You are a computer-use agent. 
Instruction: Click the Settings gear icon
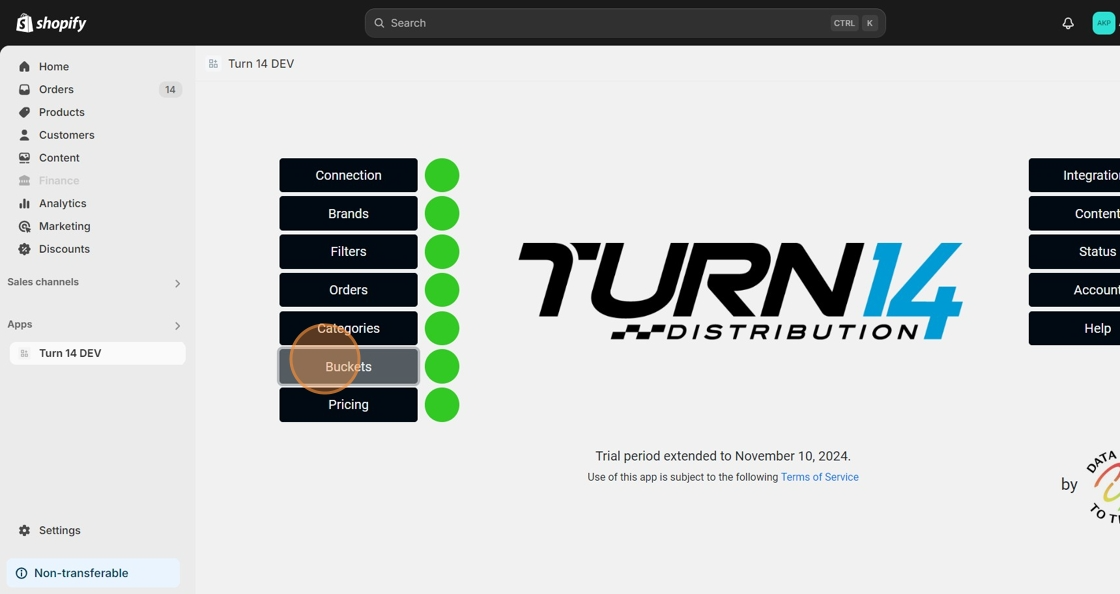tap(24, 530)
